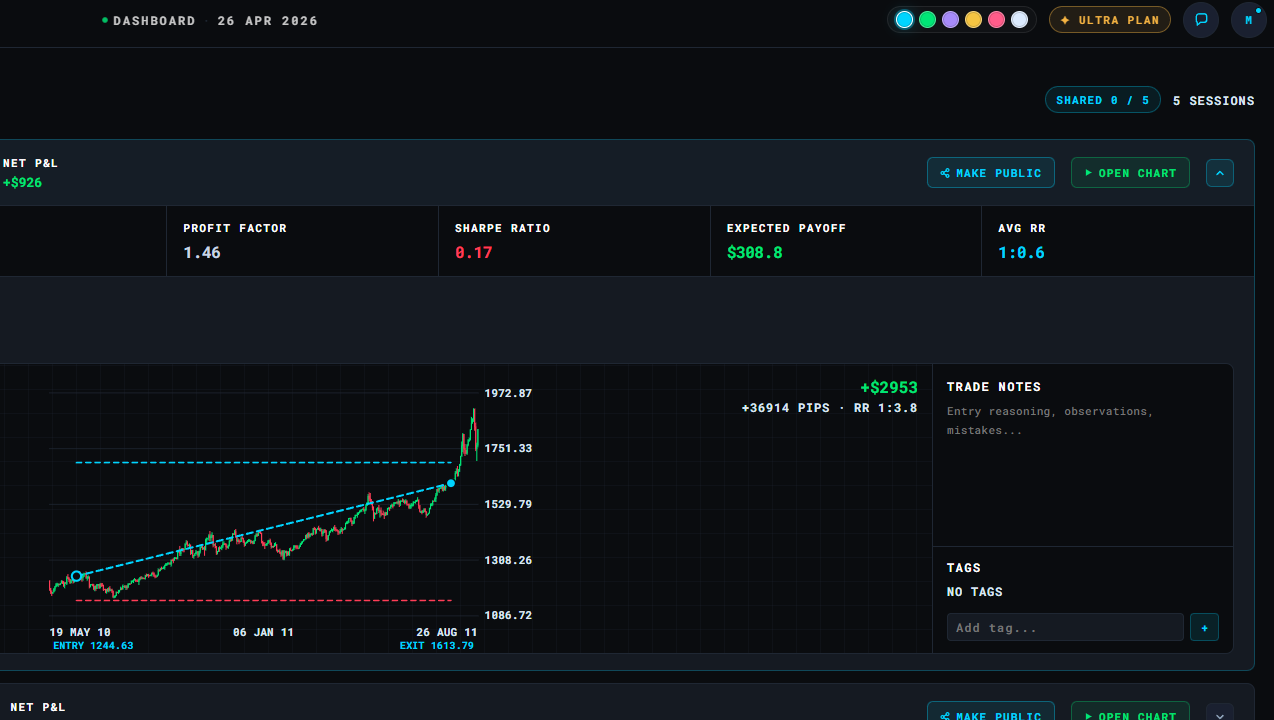The height and width of the screenshot is (720, 1274).
Task: Click the ENTRY 1244.63 label
Action: coord(93,646)
